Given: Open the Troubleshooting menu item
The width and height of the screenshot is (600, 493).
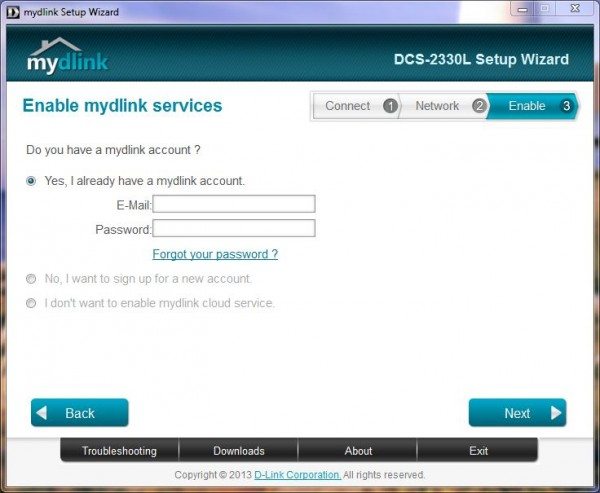Looking at the screenshot, I should click(x=119, y=451).
